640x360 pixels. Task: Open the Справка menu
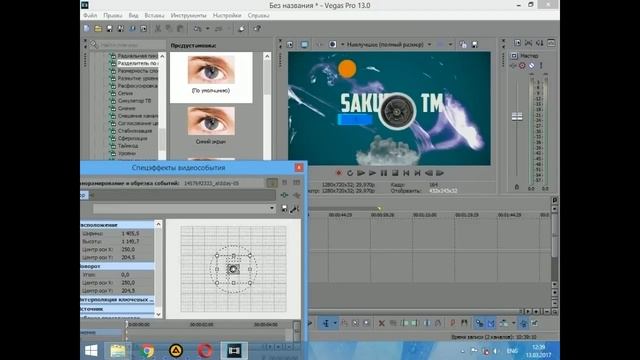point(258,16)
